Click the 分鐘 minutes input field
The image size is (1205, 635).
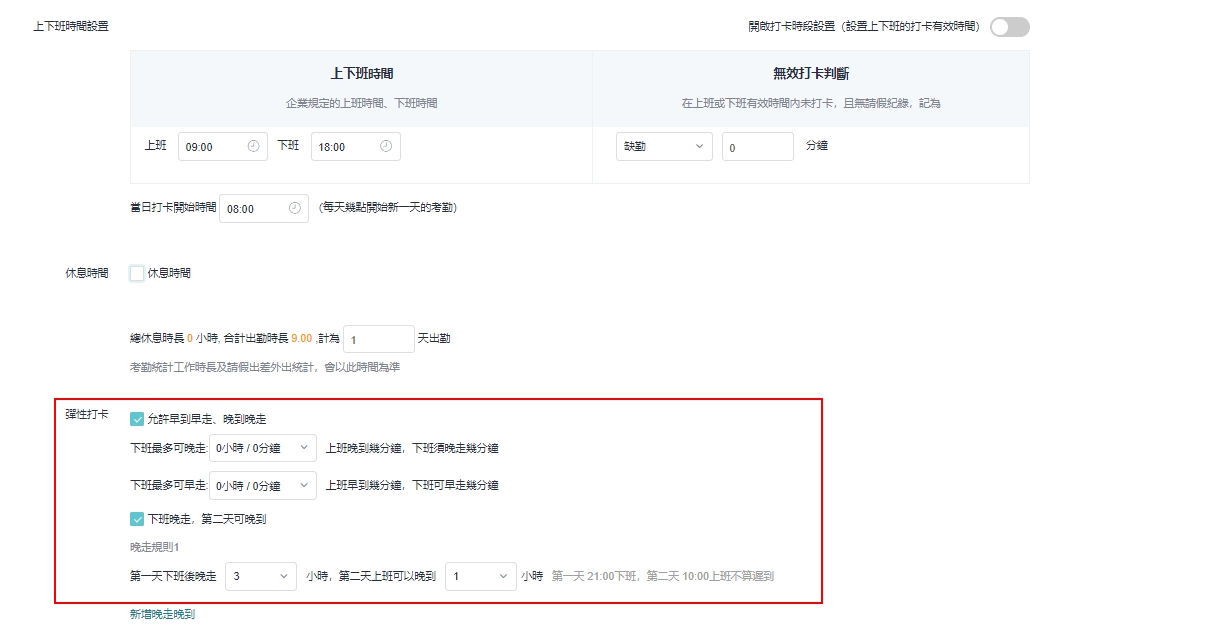tap(757, 147)
